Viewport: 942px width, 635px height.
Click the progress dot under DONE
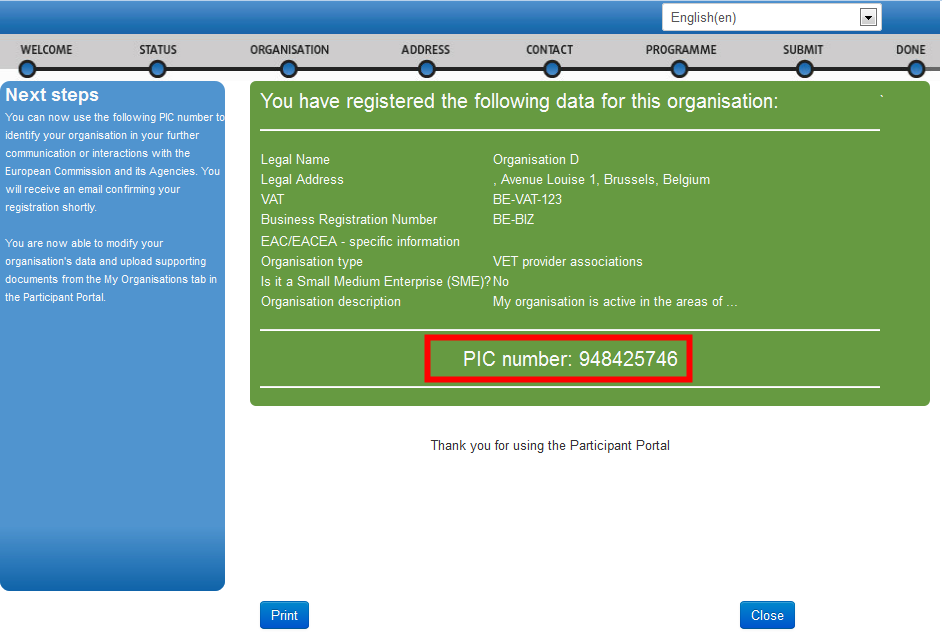pos(916,70)
